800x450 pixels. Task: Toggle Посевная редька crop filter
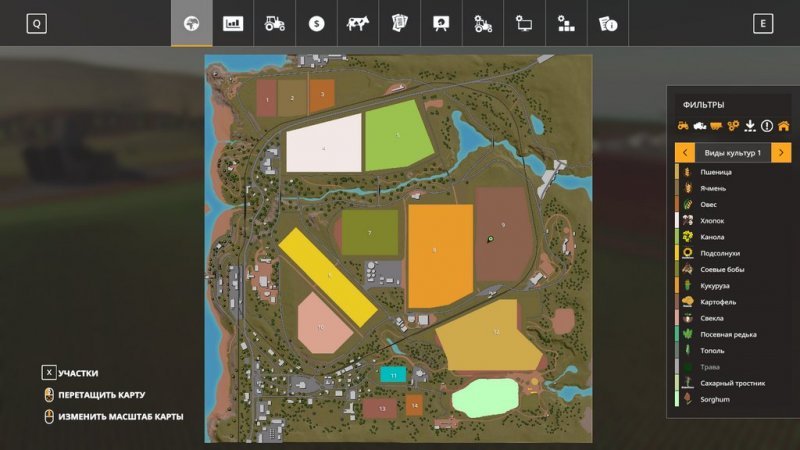pos(733,335)
